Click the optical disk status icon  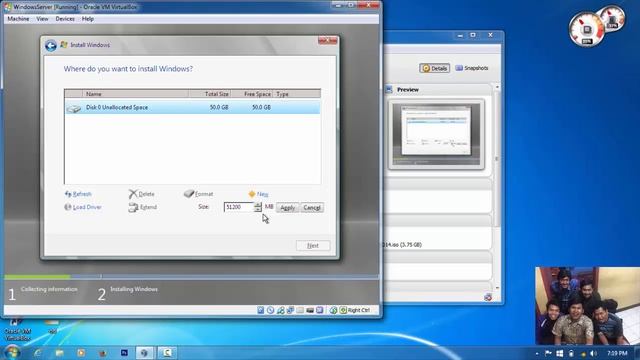point(271,310)
